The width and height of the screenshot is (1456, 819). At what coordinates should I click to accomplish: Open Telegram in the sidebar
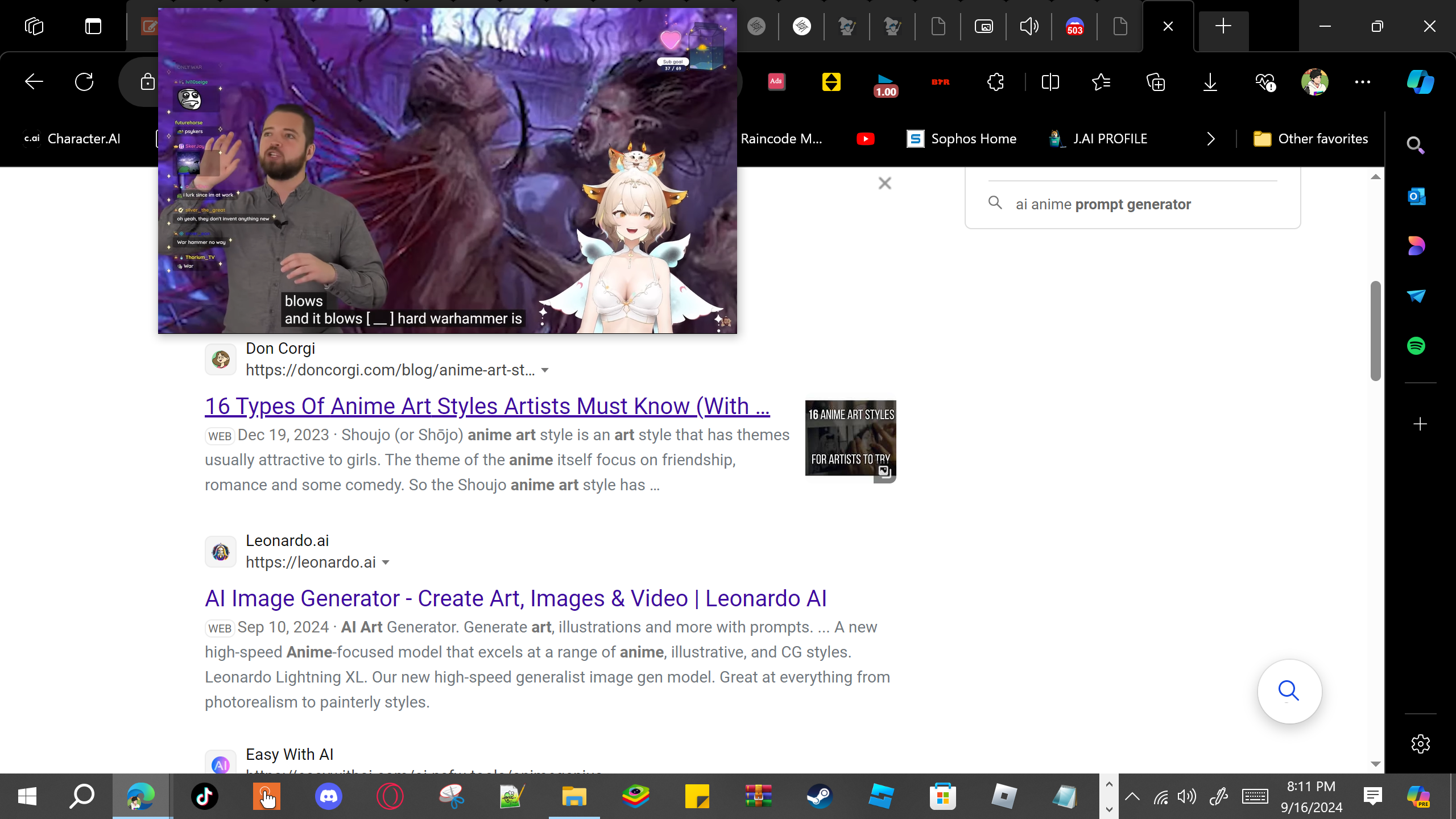1416,296
